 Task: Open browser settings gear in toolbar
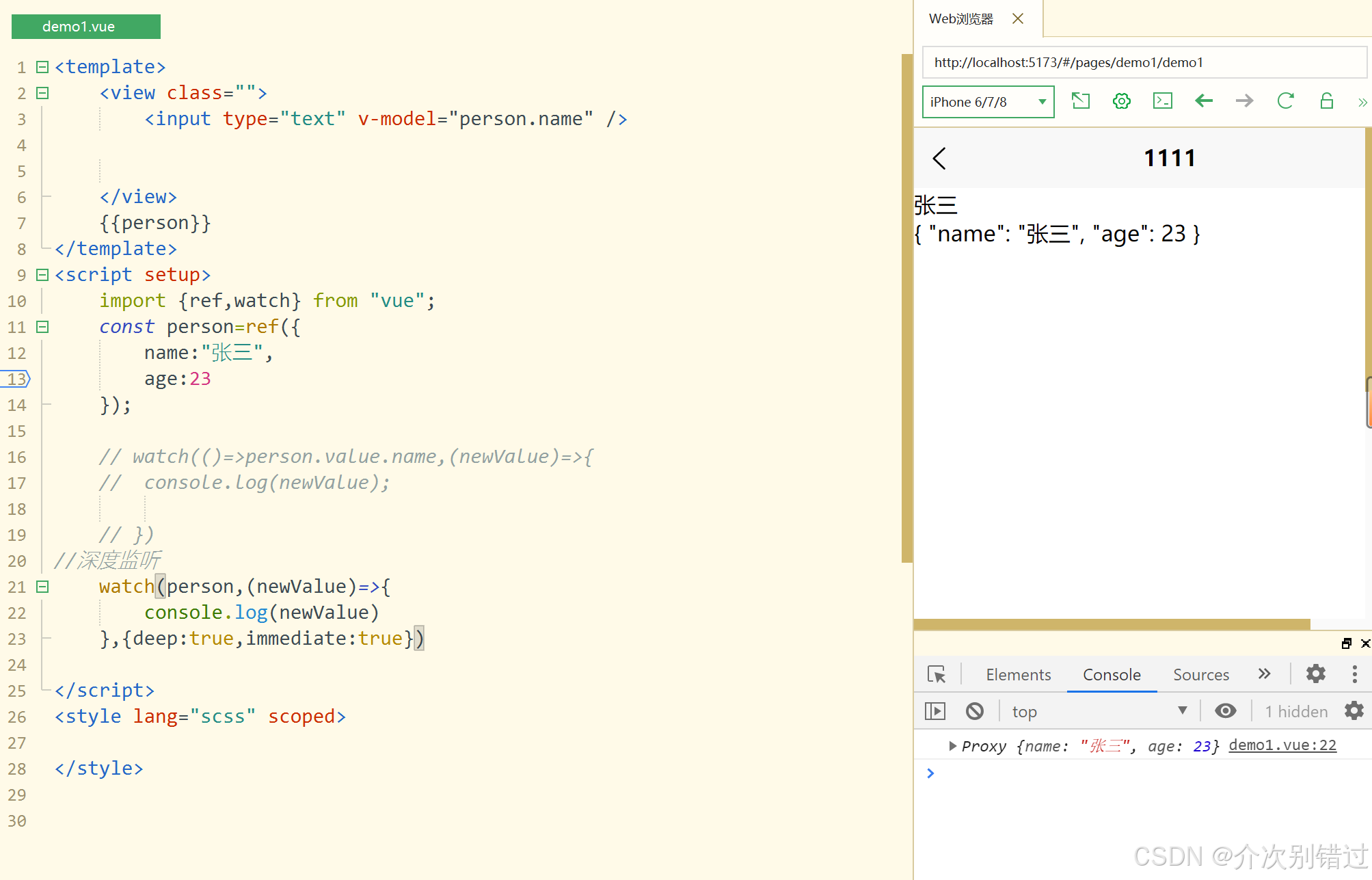[1122, 101]
